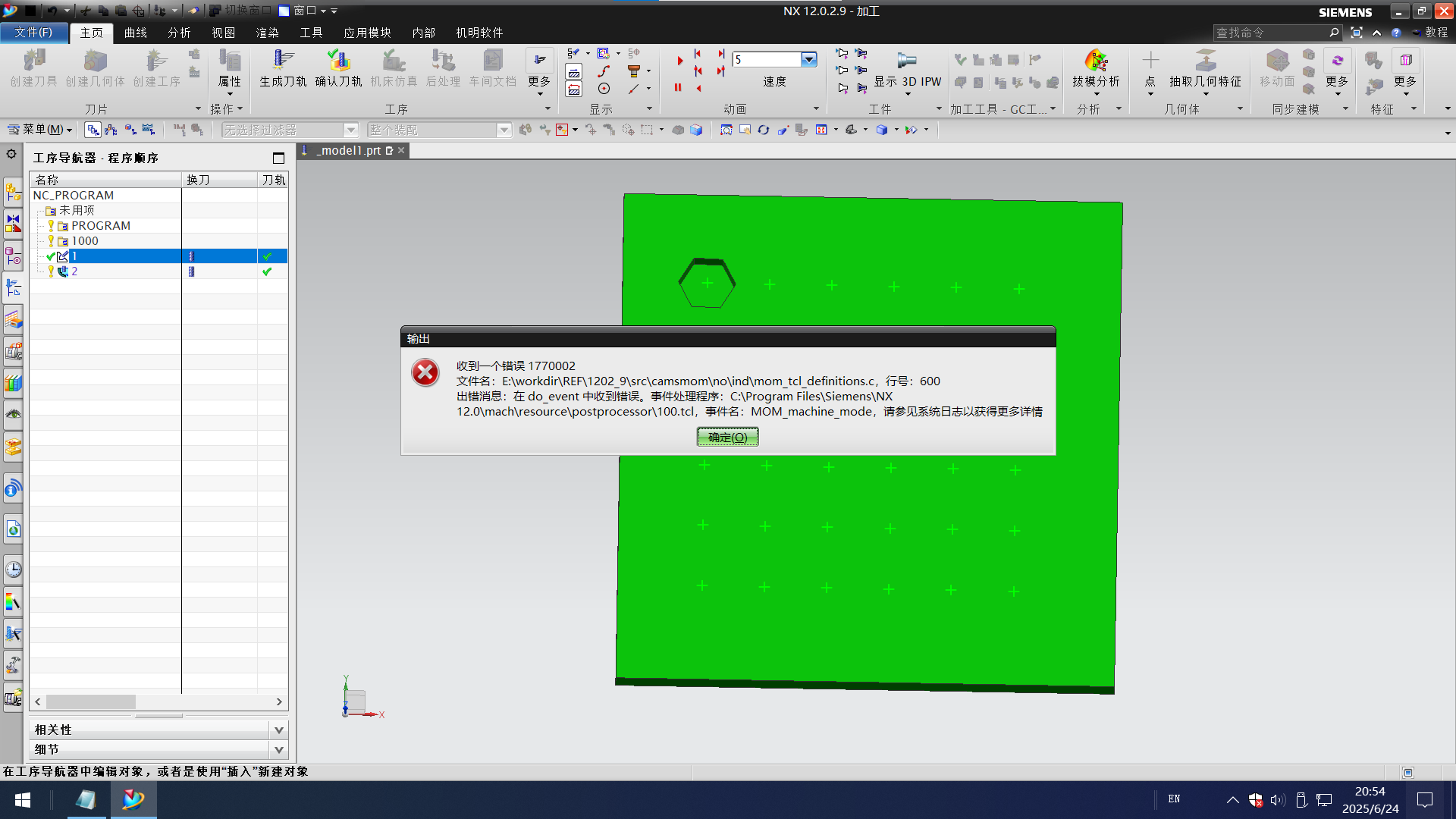
Task: Click the Show 3D IPW icon
Action: coord(907,61)
